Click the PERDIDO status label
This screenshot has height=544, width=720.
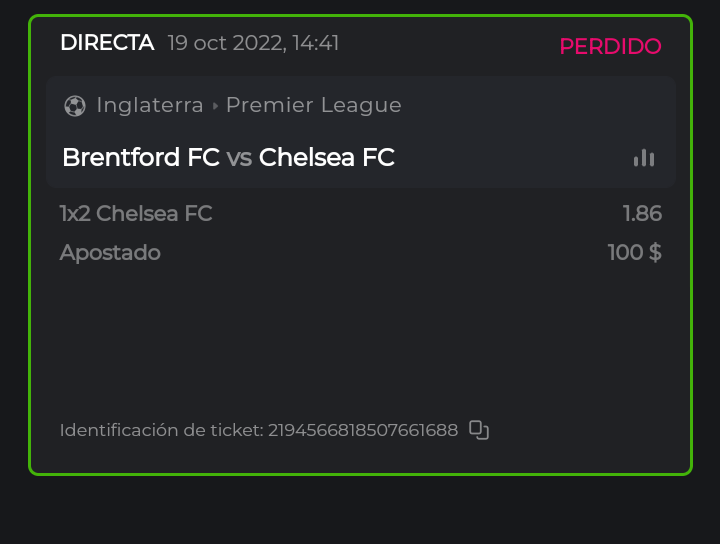click(610, 46)
